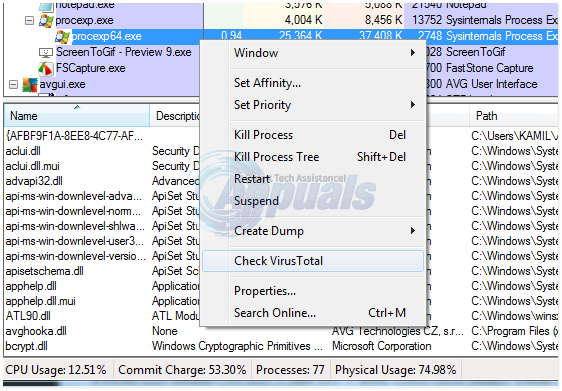Screen dimensions: 562x391
Task: Click the procexp.exe process icon
Action: click(x=46, y=21)
